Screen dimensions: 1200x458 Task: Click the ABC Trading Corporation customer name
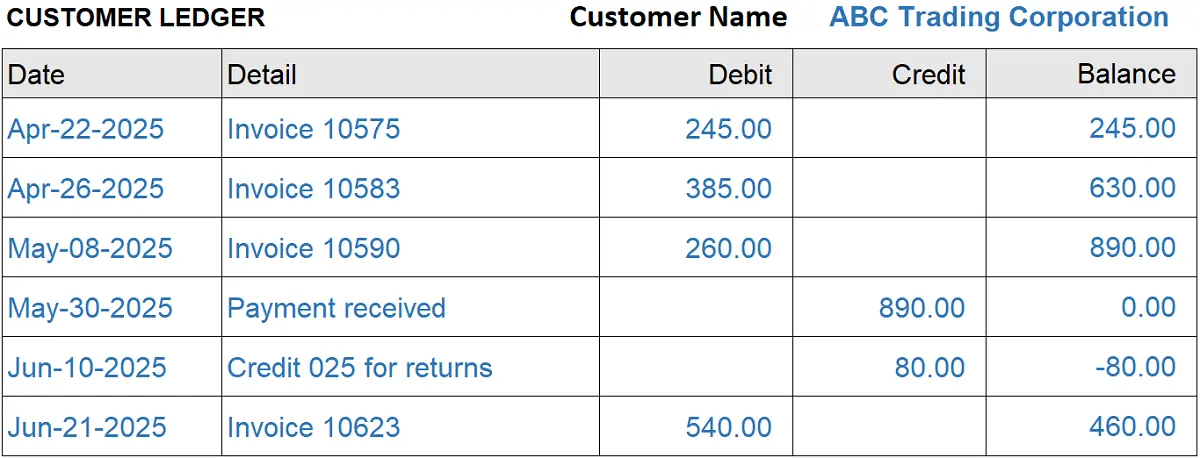[998, 18]
